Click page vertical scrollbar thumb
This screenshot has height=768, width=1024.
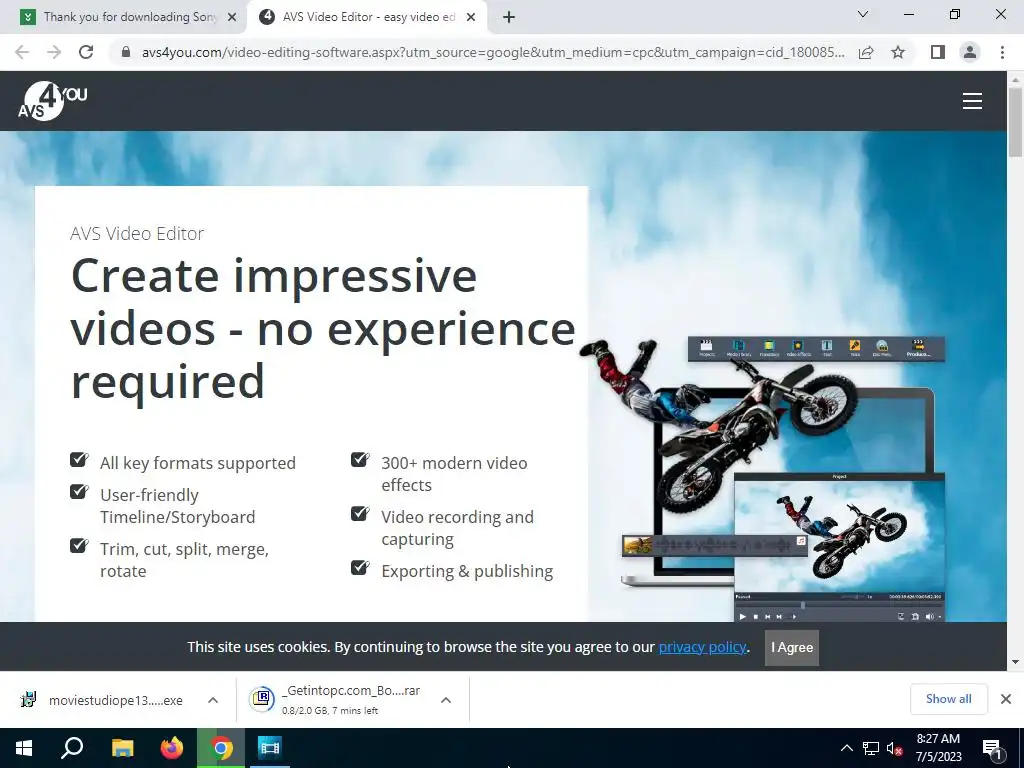(x=1015, y=121)
